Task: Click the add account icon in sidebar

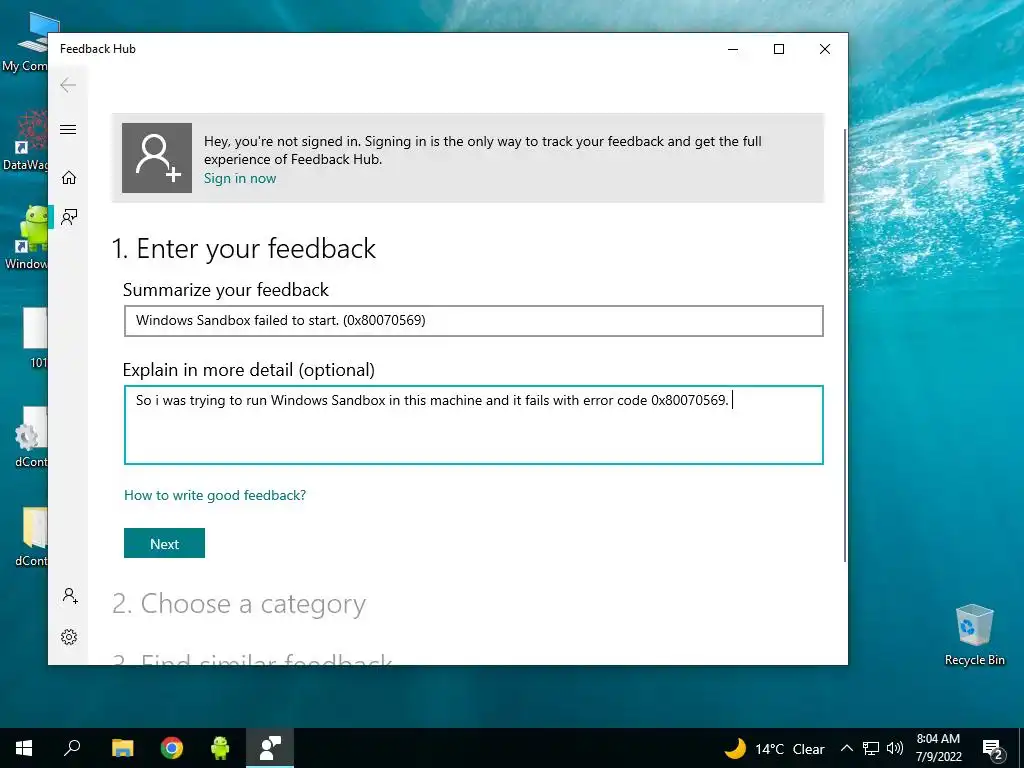Action: tap(70, 596)
